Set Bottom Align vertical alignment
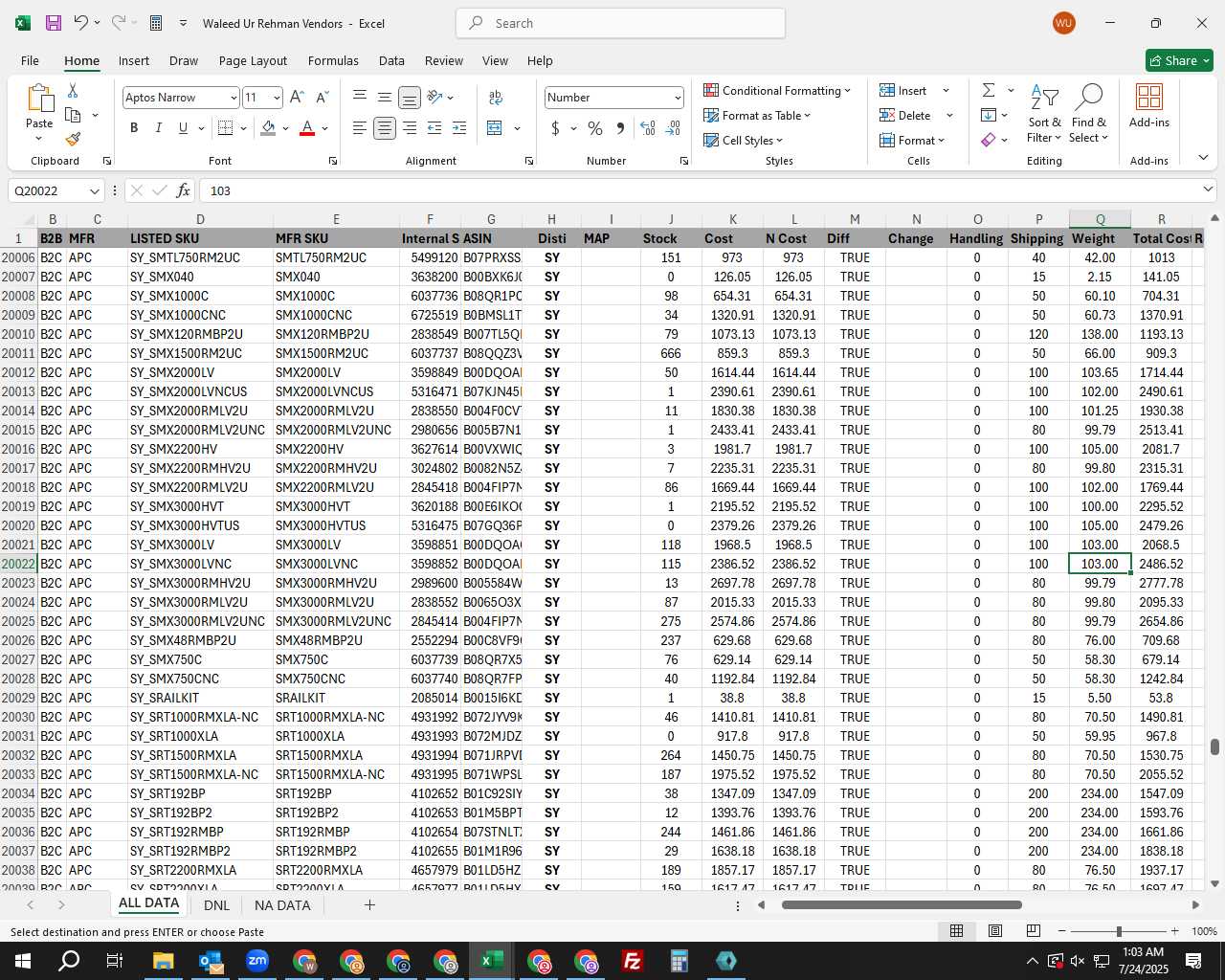The image size is (1225, 980). tap(410, 98)
